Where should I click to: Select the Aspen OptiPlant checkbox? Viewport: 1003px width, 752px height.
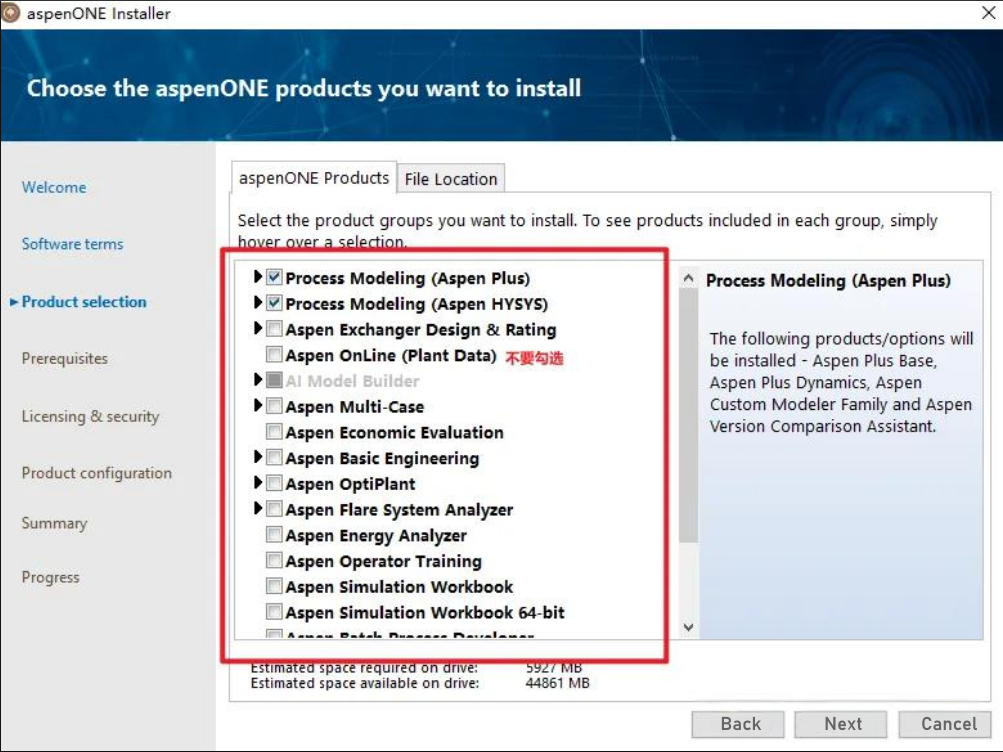tap(274, 483)
